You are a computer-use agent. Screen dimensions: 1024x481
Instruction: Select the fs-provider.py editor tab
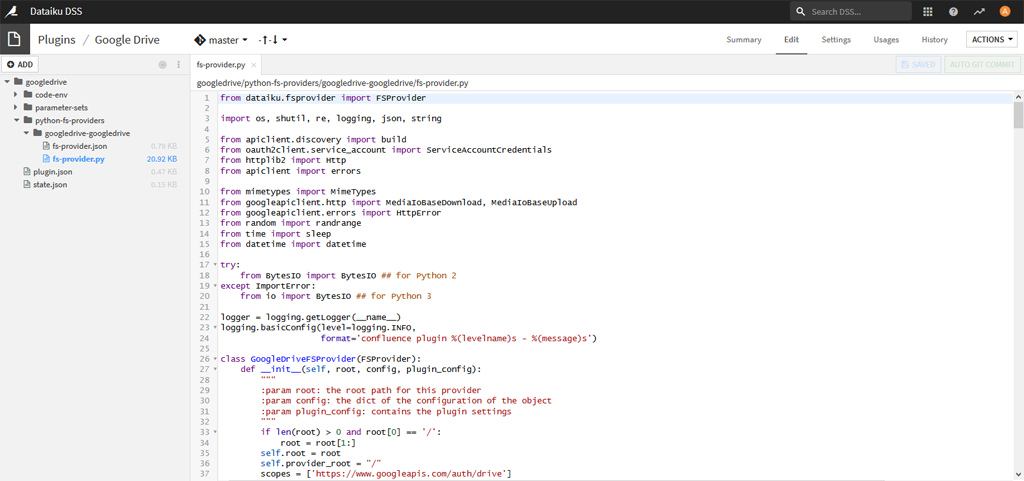click(x=221, y=65)
